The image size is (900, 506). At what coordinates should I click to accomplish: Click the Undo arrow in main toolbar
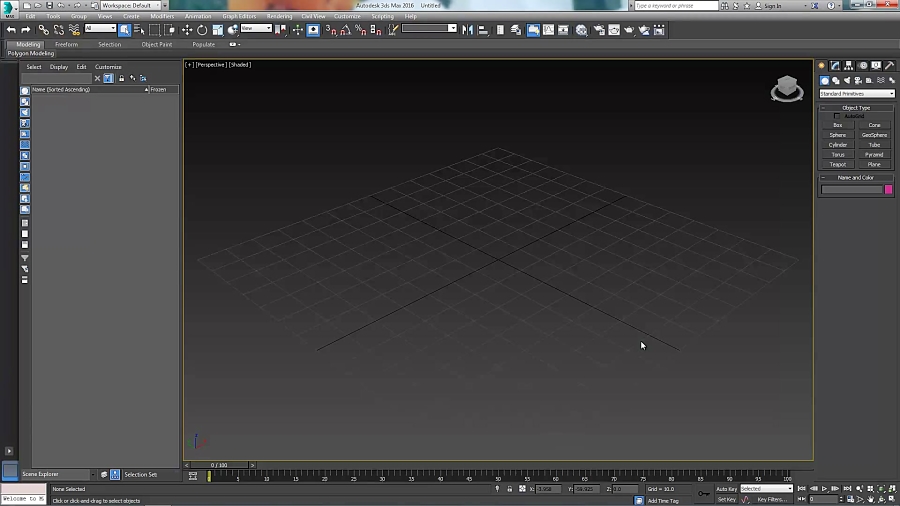(11, 30)
